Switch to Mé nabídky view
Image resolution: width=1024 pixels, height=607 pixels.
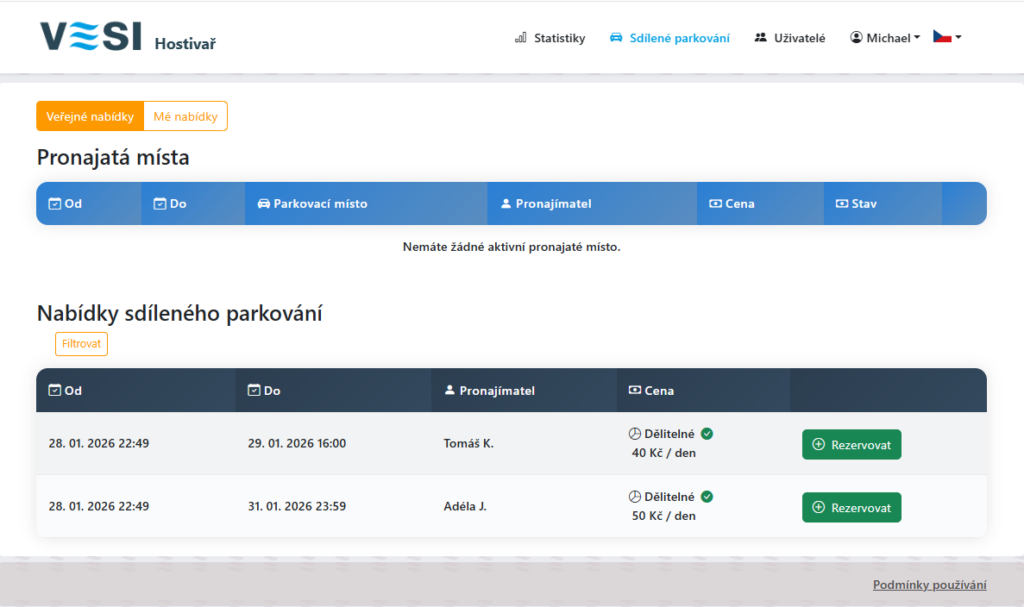pyautogui.click(x=185, y=117)
